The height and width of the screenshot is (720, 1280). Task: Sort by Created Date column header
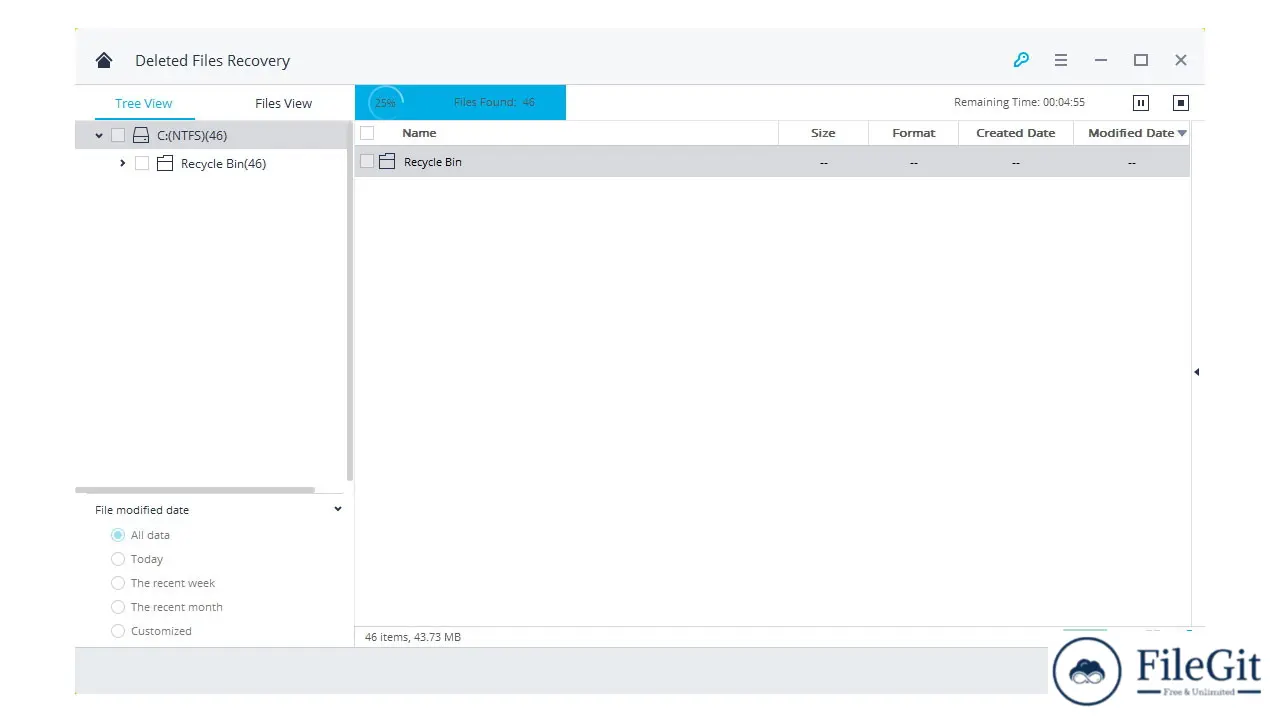click(x=1016, y=133)
